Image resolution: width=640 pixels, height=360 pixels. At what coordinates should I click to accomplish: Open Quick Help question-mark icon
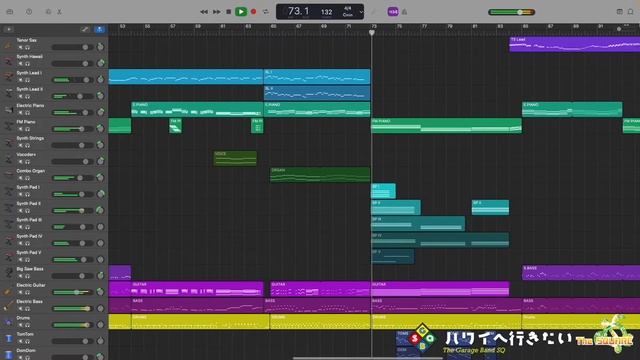[29, 12]
